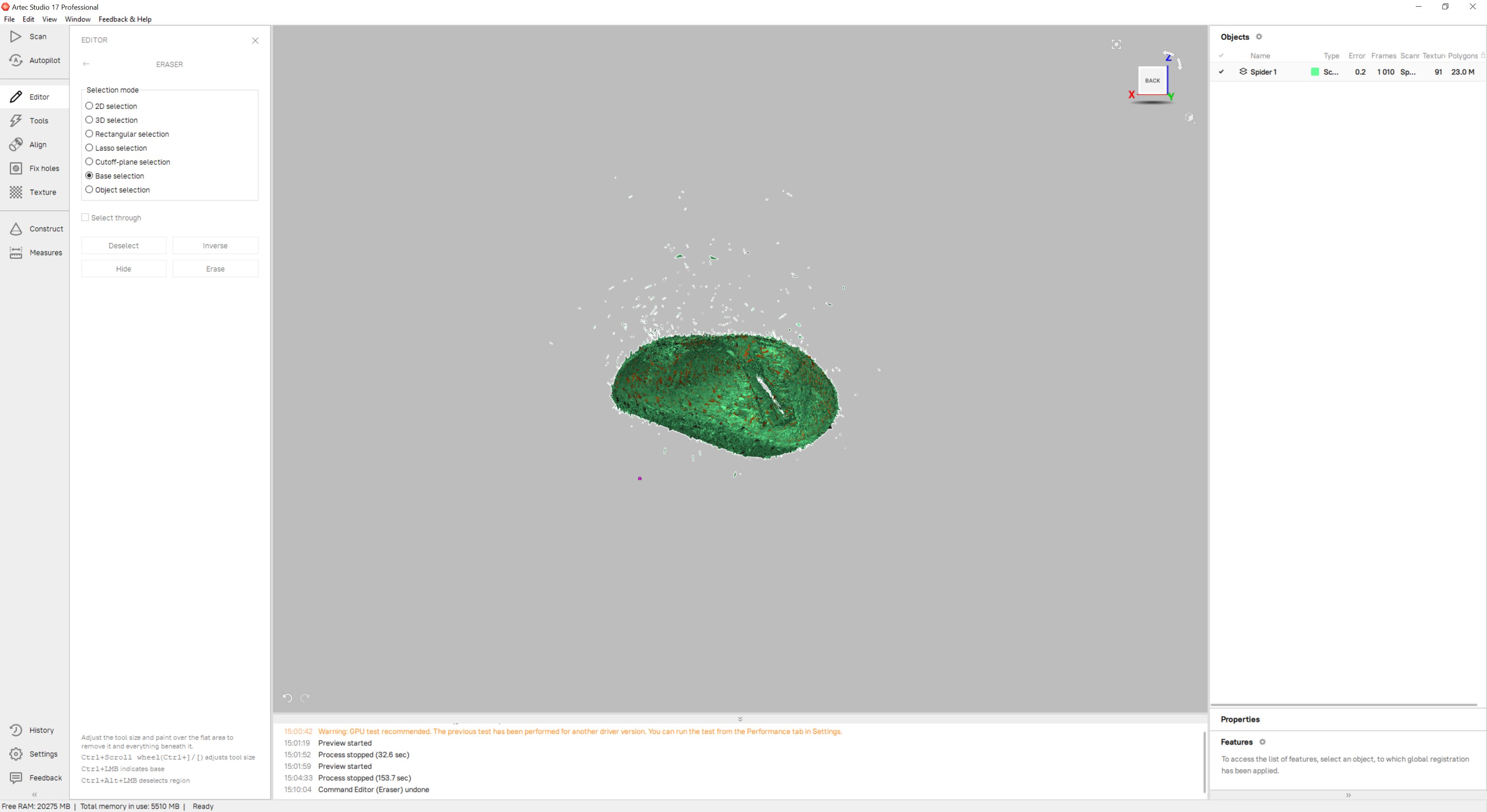Launch Autopilot mode
This screenshot has width=1487, height=812.
point(34,60)
